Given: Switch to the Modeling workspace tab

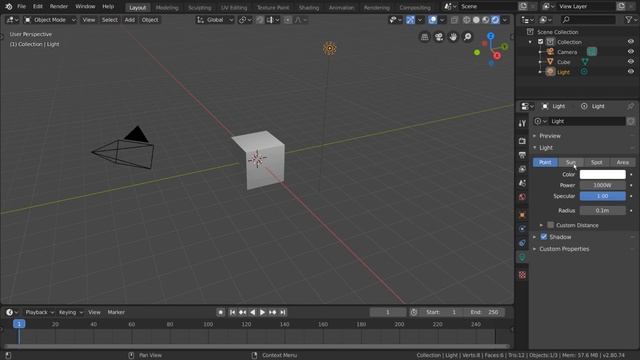Looking at the screenshot, I should pos(167,7).
